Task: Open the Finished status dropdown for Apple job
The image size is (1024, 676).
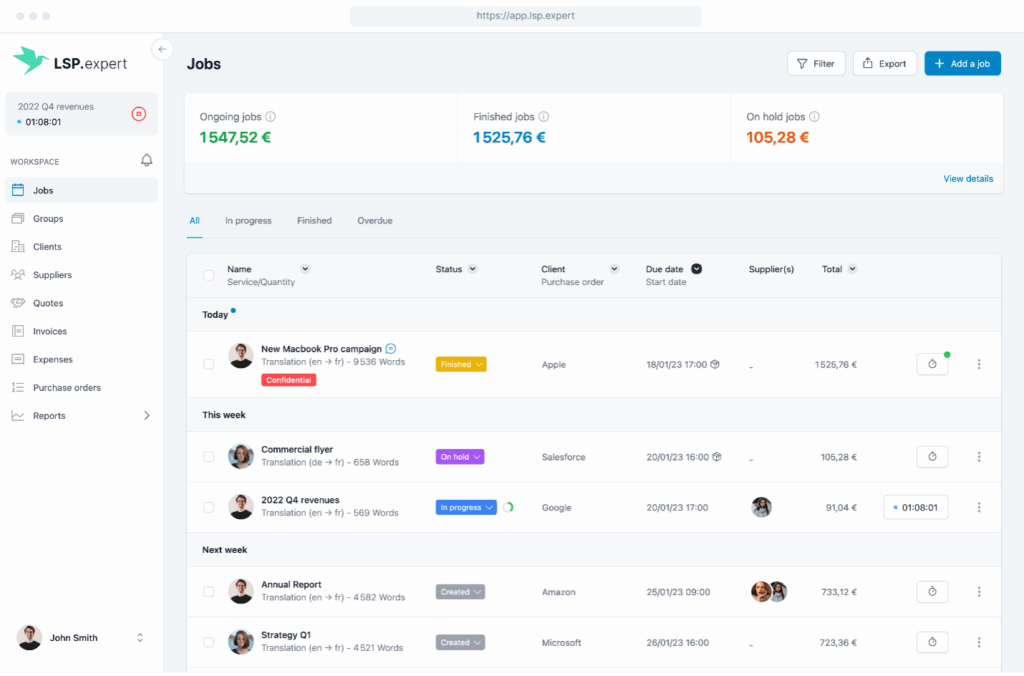Action: pyautogui.click(x=461, y=365)
